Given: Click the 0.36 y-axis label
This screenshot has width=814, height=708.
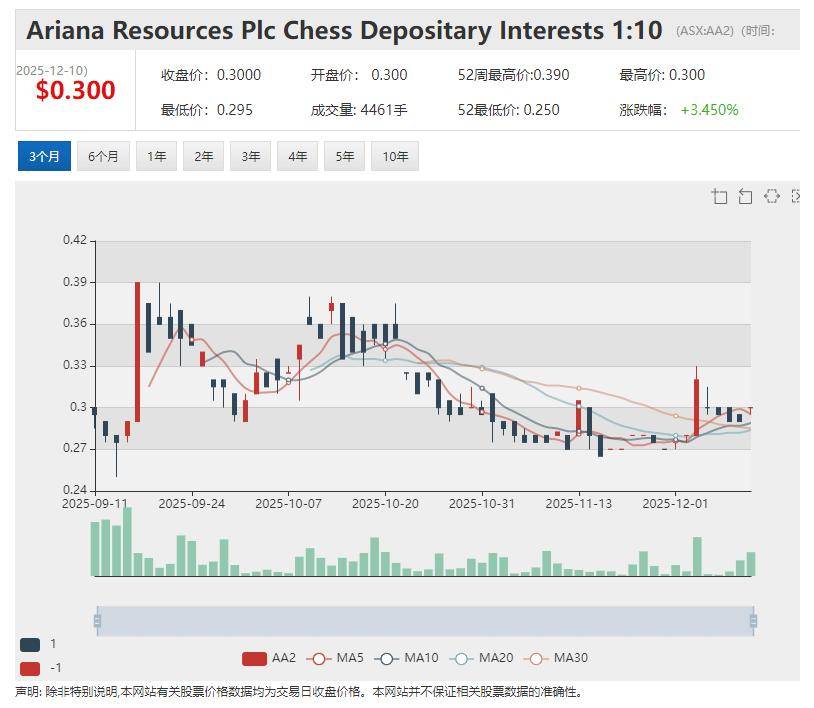Looking at the screenshot, I should 75,323.
